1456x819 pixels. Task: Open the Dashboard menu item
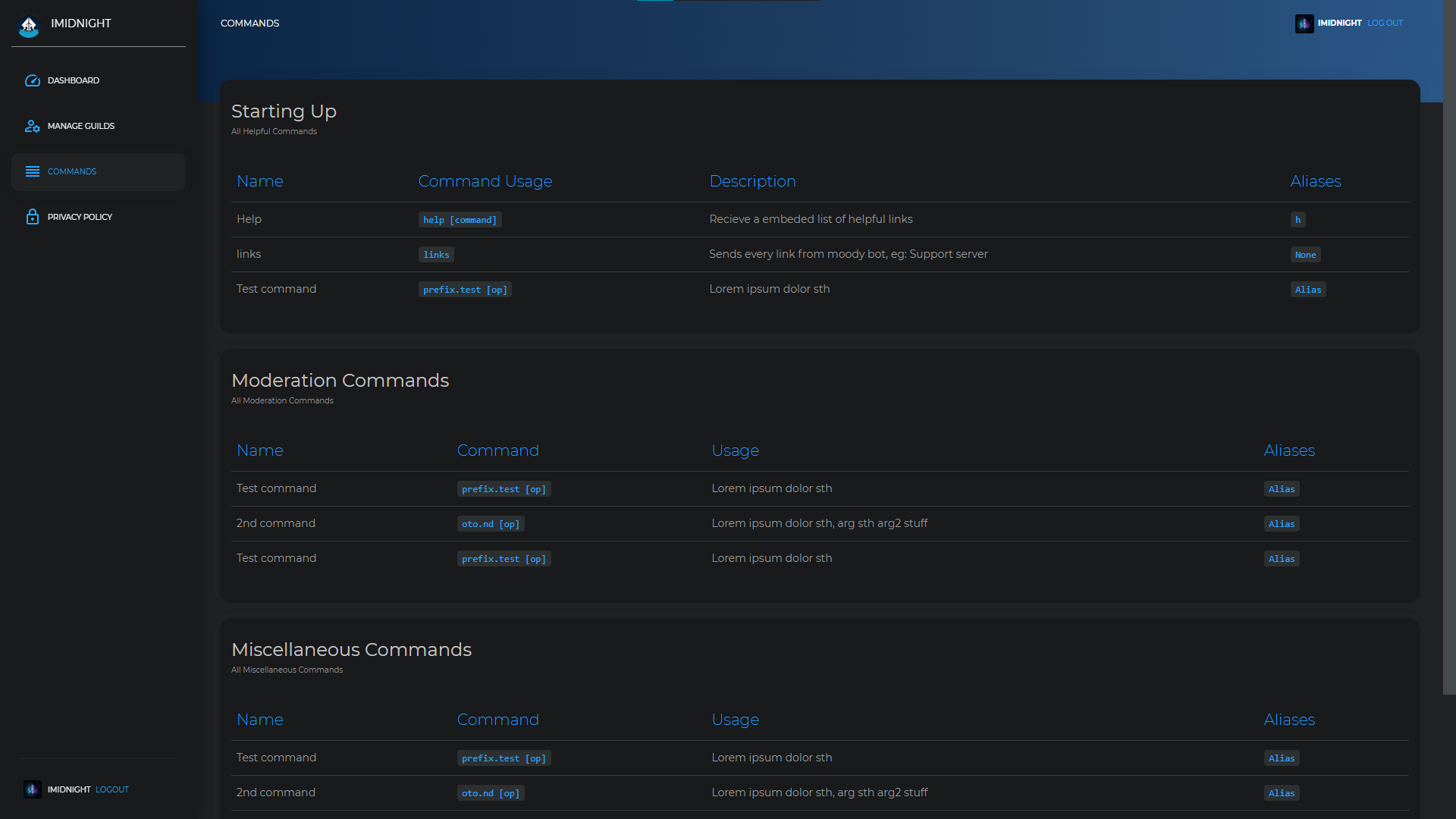99,80
